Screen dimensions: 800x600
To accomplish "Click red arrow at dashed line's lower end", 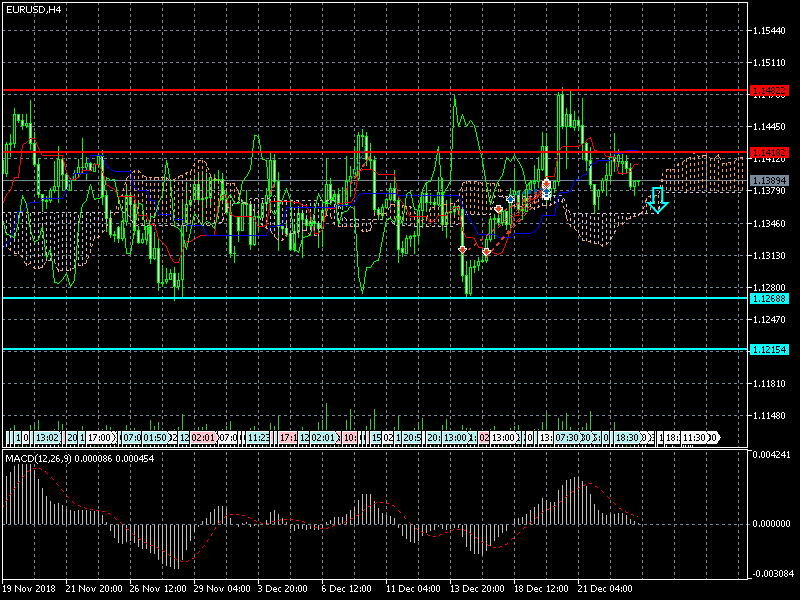I will [486, 252].
